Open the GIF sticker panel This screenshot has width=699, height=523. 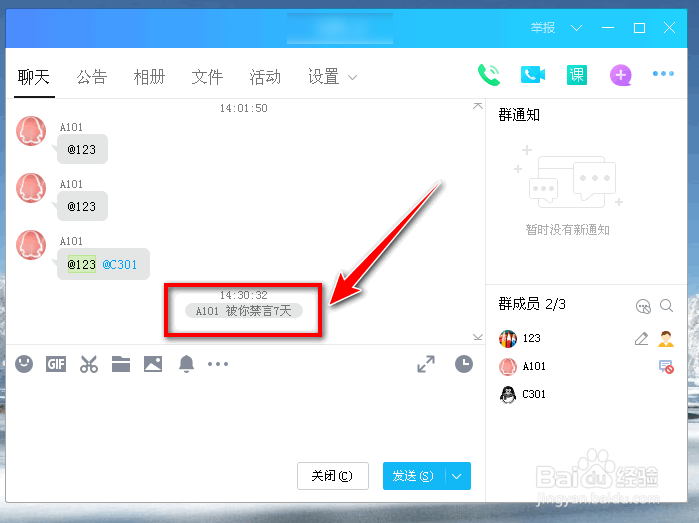point(56,364)
